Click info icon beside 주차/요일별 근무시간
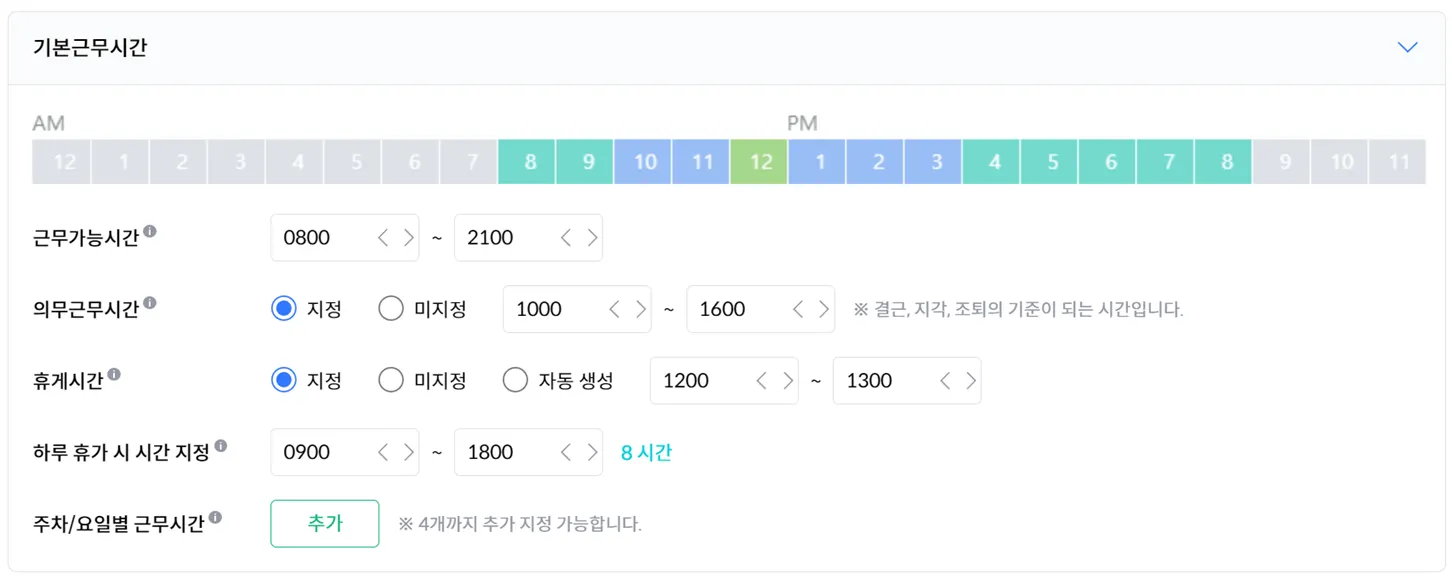The height and width of the screenshot is (579, 1452). click(215, 518)
